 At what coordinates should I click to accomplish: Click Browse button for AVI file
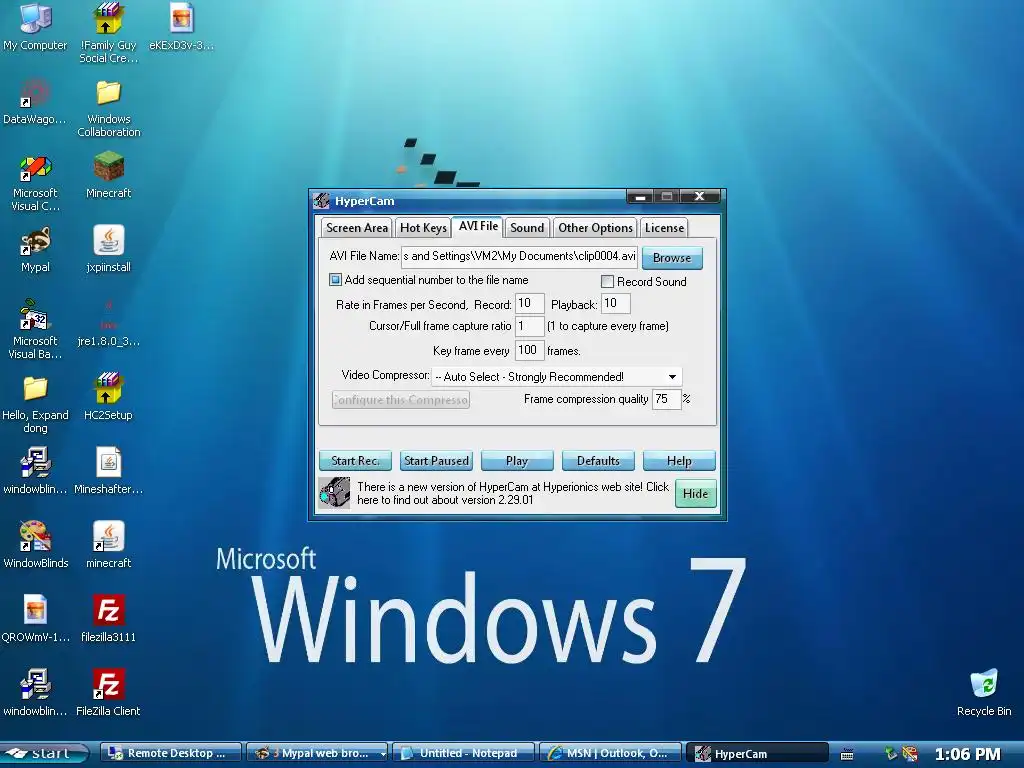[x=672, y=258]
